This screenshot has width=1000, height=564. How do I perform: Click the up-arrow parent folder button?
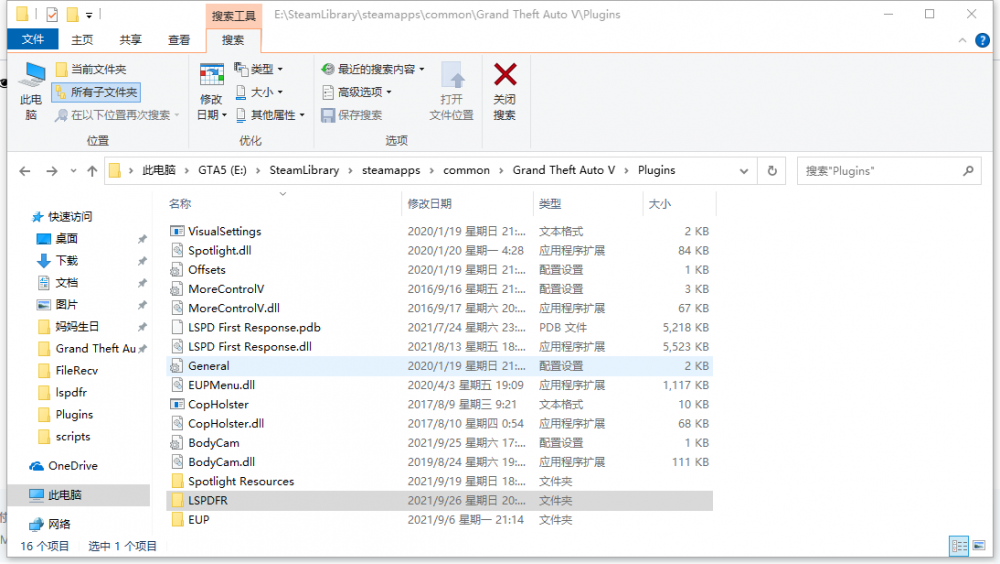[x=92, y=171]
